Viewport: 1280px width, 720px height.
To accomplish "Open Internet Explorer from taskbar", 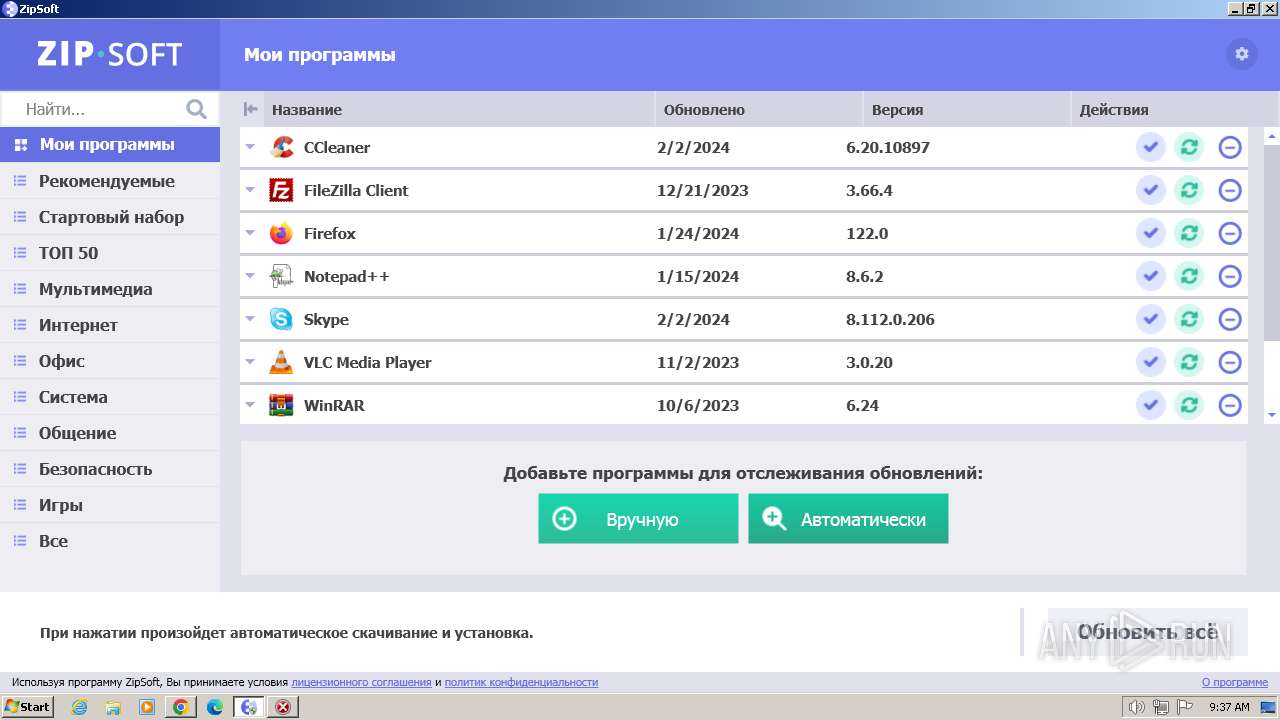I will click(79, 707).
